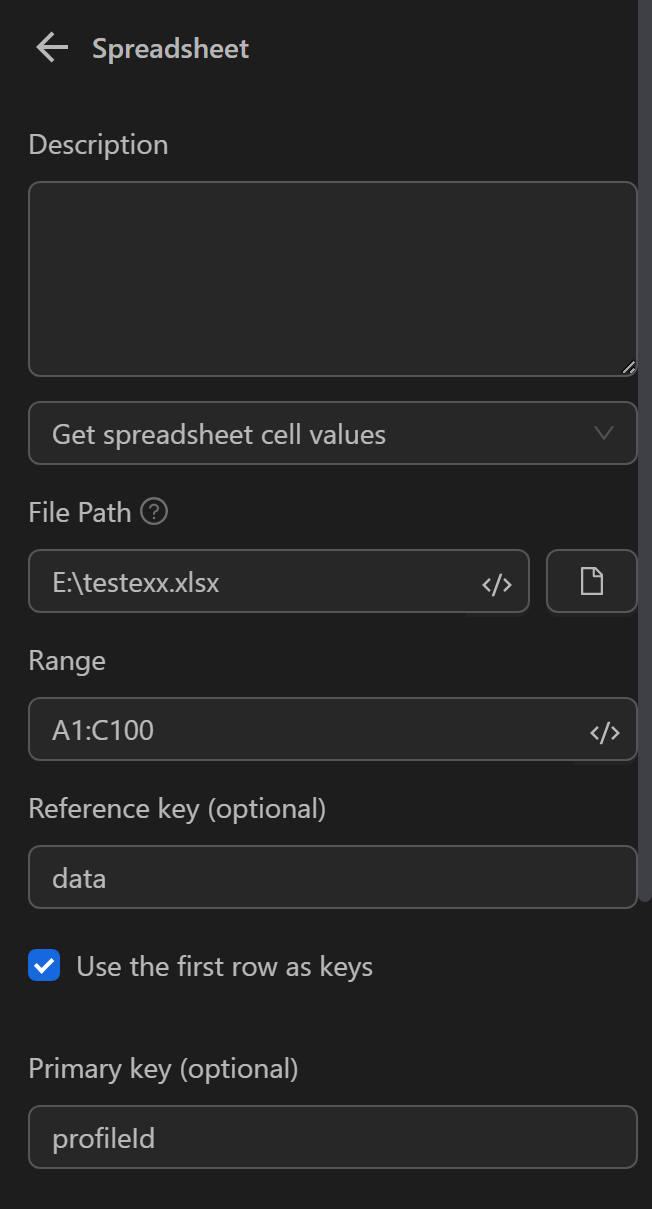Click the Range field containing A1:C100

(300, 730)
